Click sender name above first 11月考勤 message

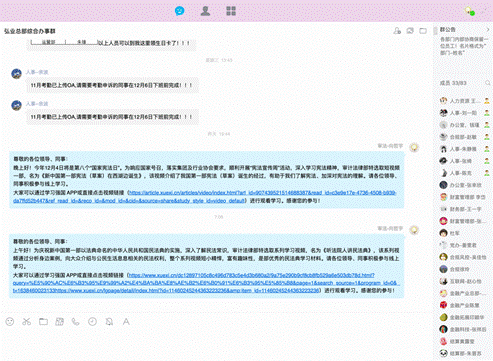37,72
